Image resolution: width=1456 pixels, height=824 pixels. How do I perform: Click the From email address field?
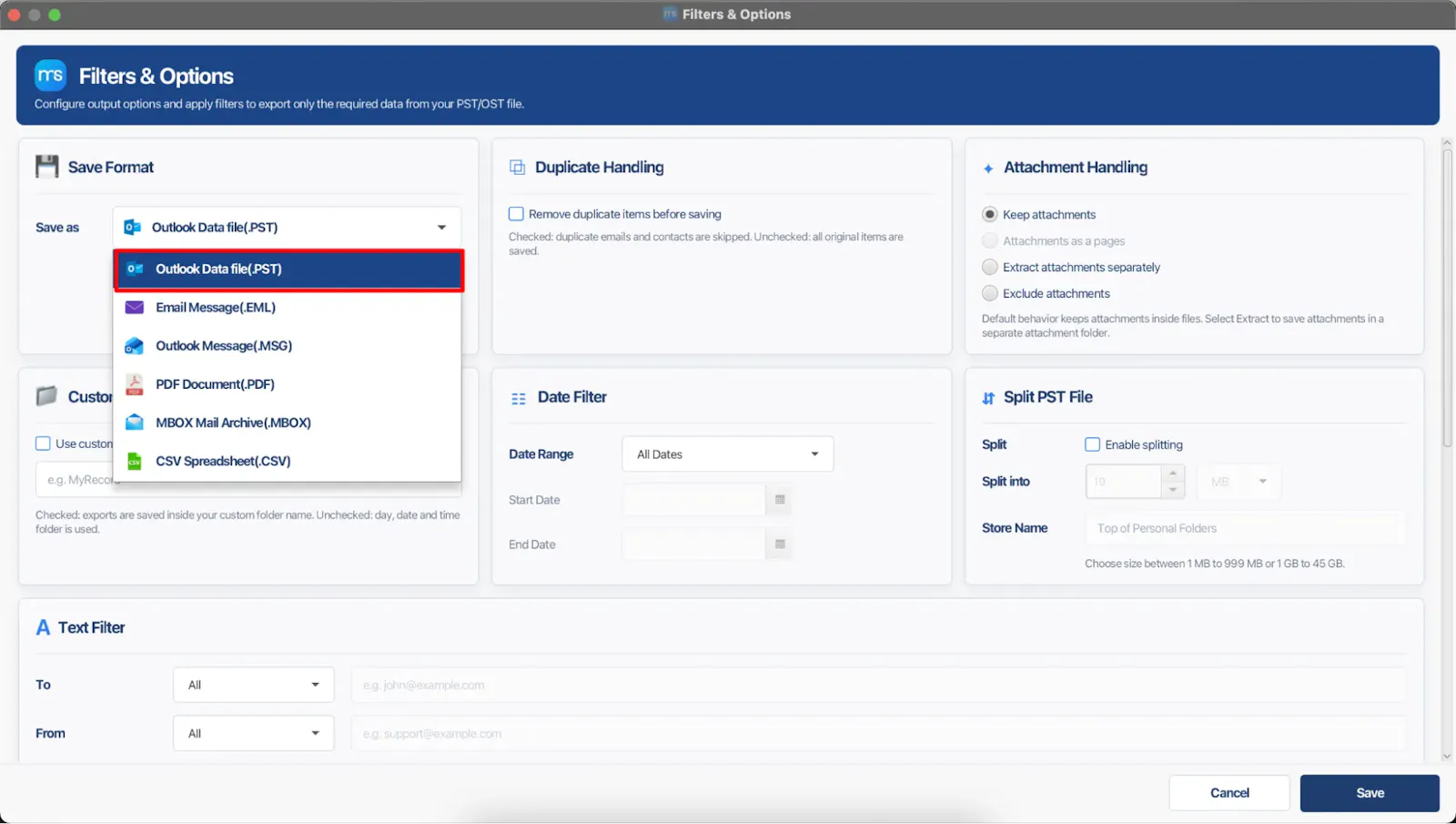pyautogui.click(x=879, y=733)
